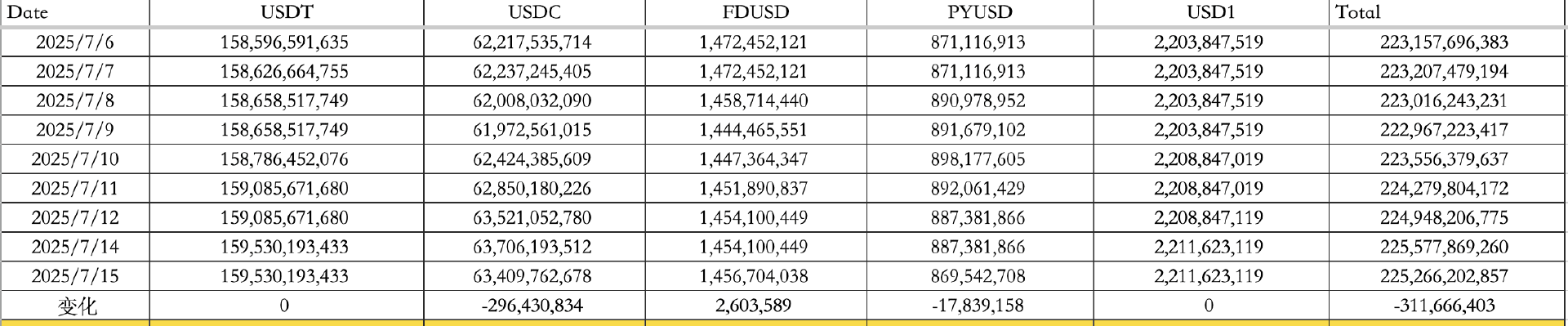
Task: Select USDC change -296,430,834
Action: tap(534, 306)
